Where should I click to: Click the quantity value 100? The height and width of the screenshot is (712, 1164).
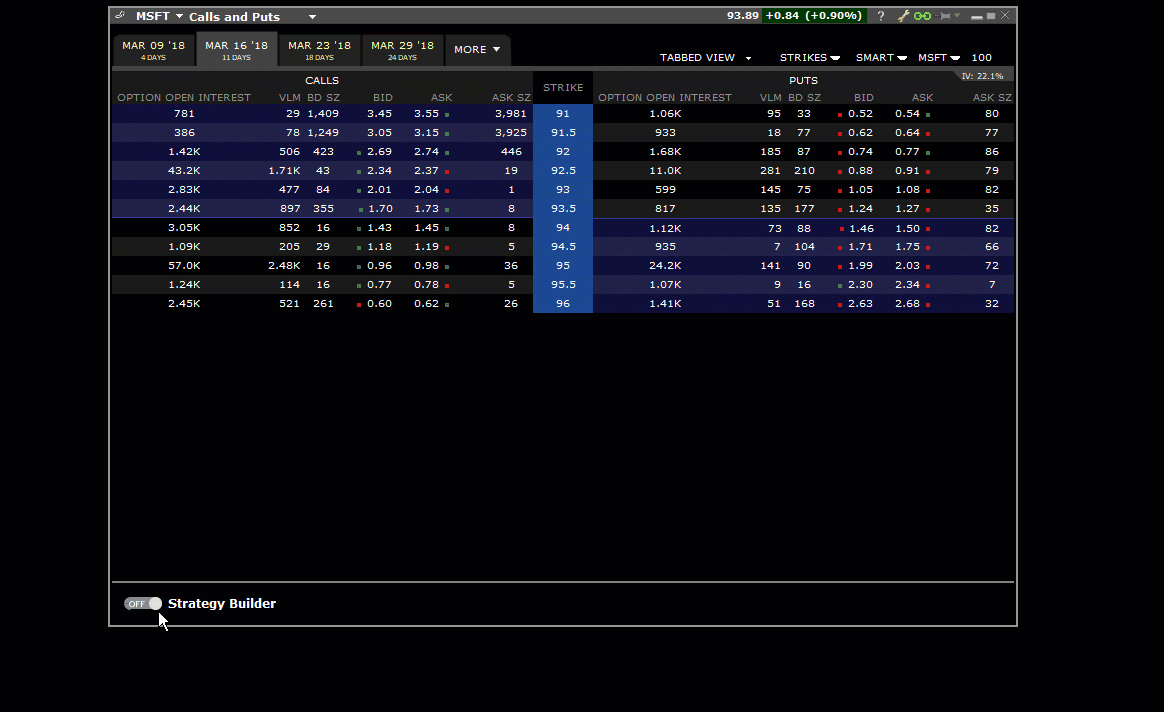981,58
